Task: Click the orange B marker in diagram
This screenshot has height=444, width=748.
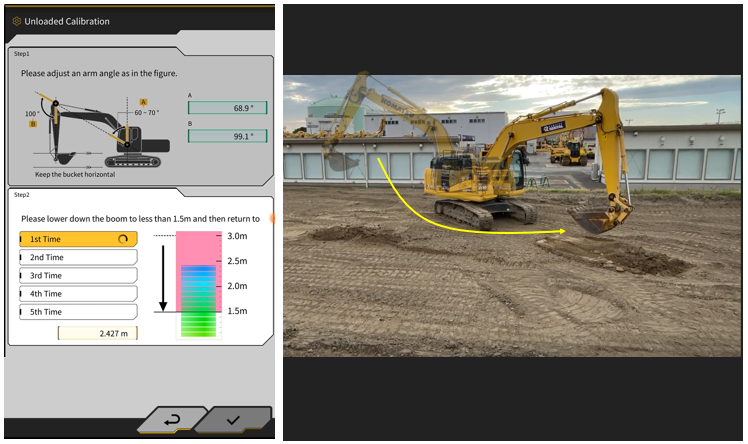Action: click(x=32, y=124)
